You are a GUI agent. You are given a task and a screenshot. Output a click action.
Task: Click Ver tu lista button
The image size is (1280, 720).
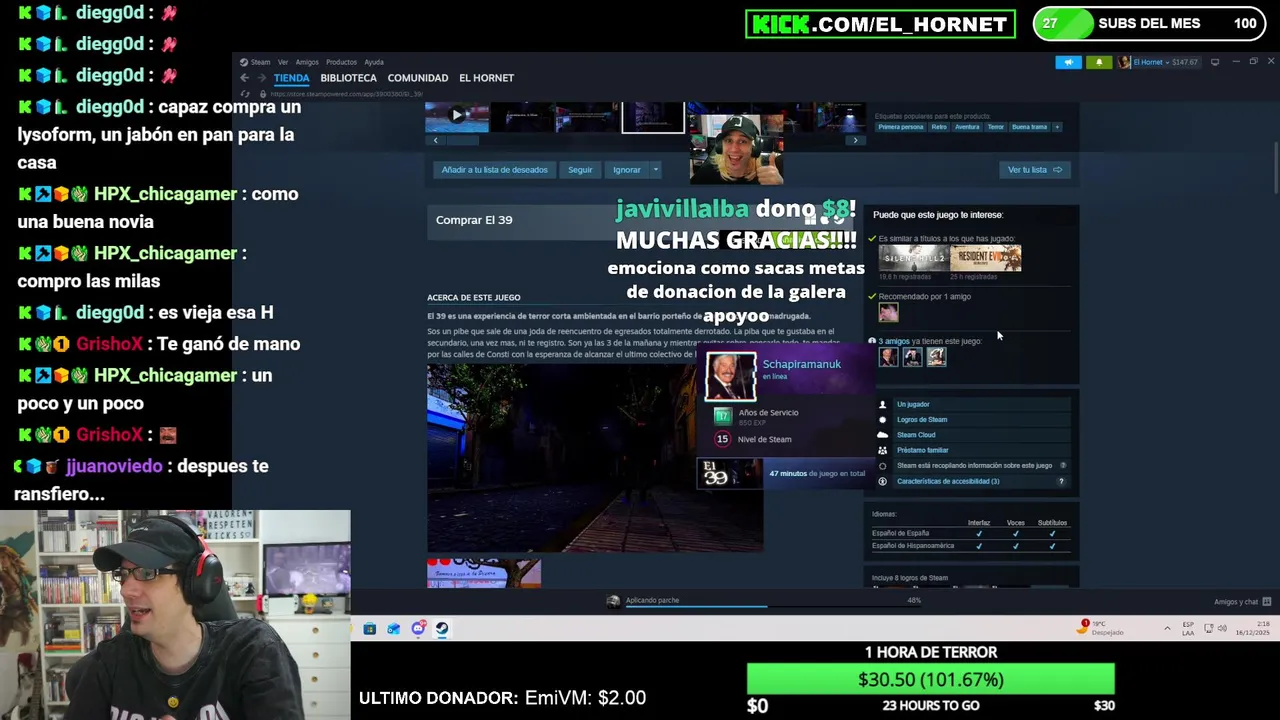(x=1035, y=170)
